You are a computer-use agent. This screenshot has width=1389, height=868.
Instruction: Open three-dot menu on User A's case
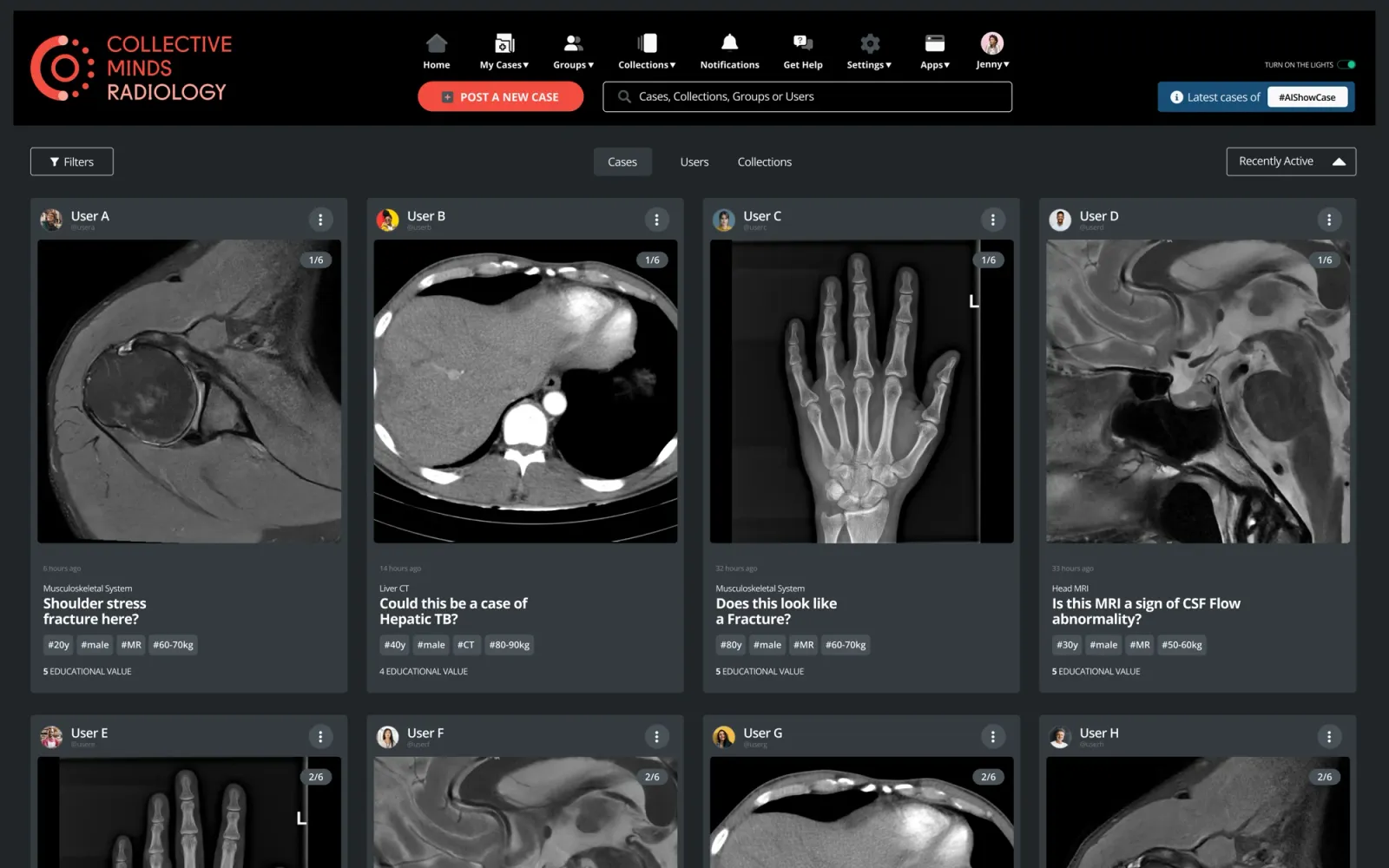click(320, 220)
